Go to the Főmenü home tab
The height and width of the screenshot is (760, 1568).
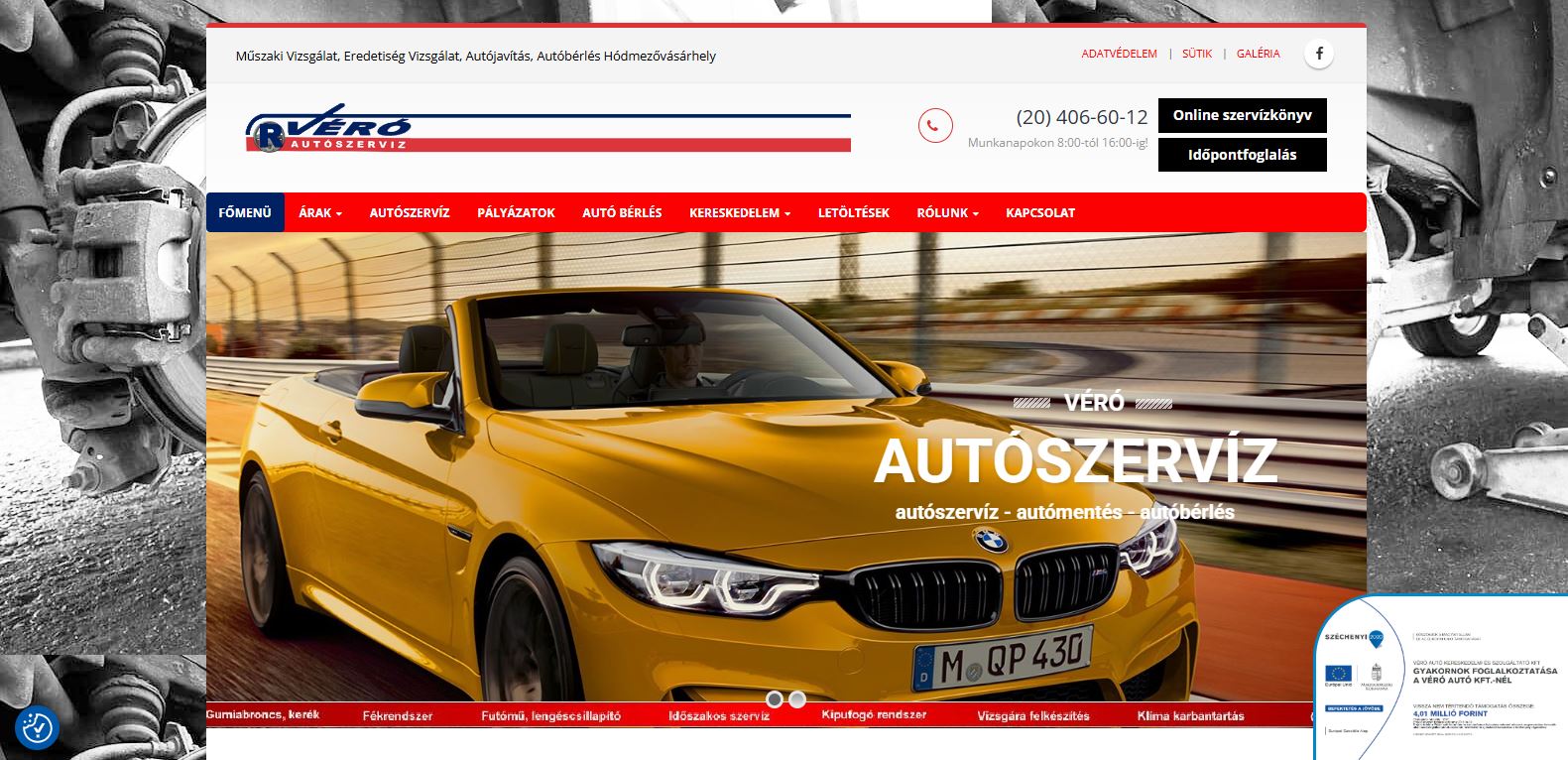pyautogui.click(x=245, y=212)
